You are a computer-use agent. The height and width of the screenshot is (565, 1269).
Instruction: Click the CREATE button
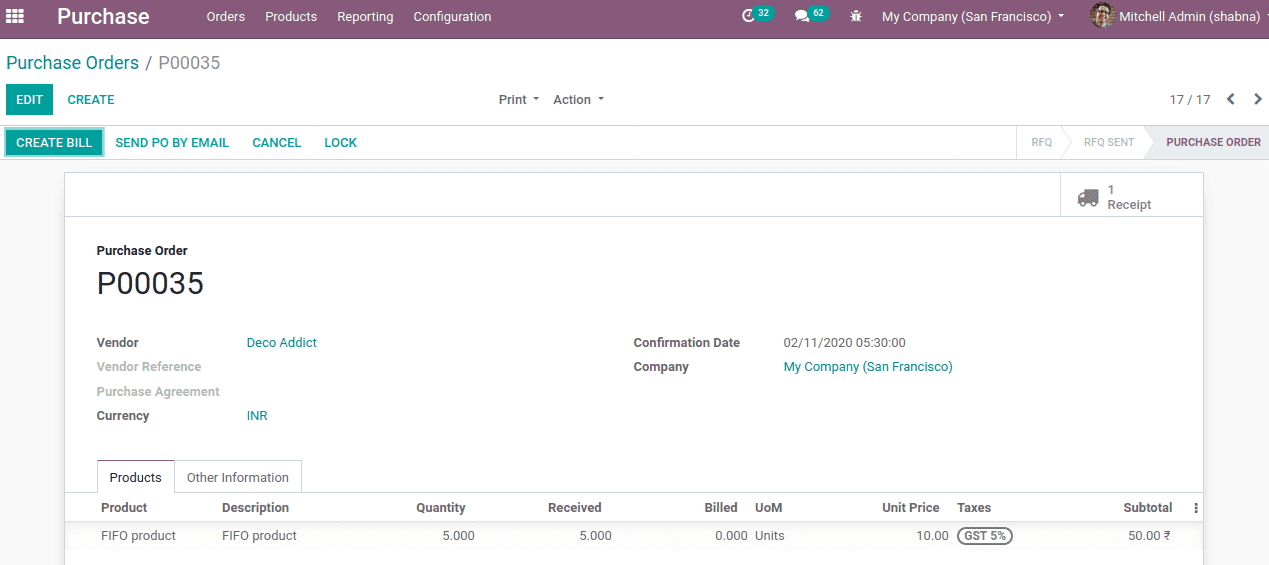[91, 100]
